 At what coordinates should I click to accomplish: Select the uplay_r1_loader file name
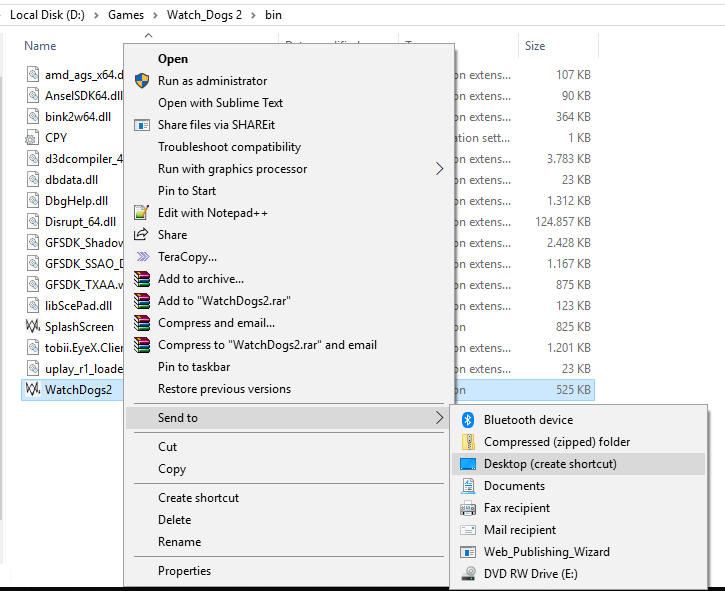pos(84,369)
